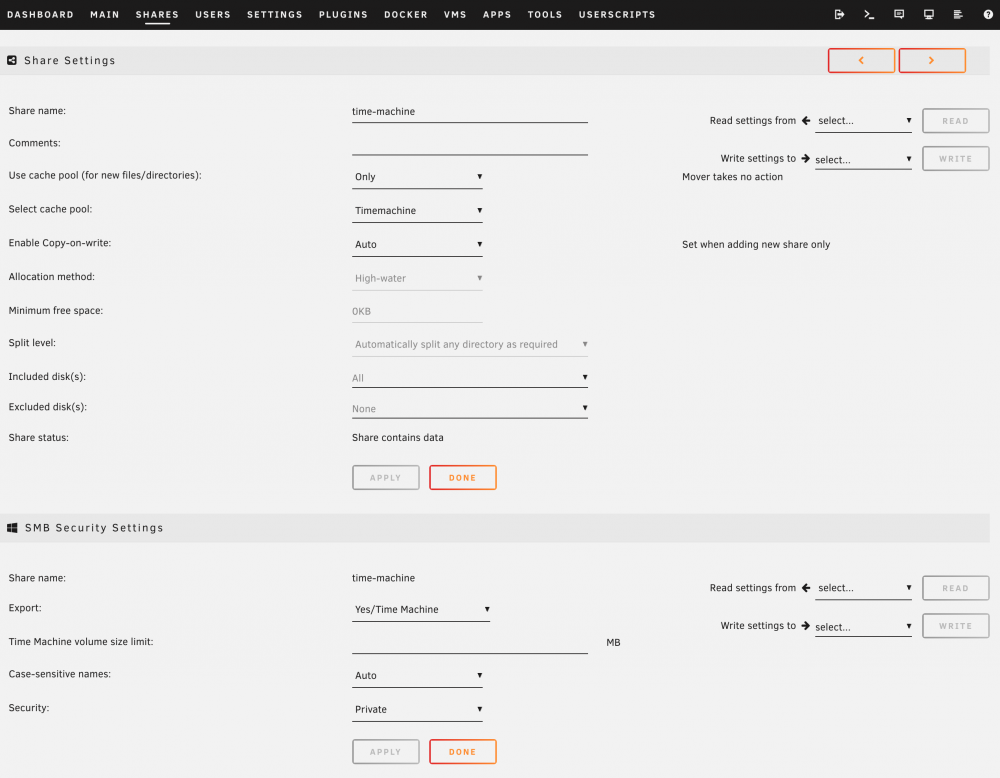Open the Export Yes/Time Machine dropdown
The width and height of the screenshot is (1000, 778).
pyautogui.click(x=421, y=610)
